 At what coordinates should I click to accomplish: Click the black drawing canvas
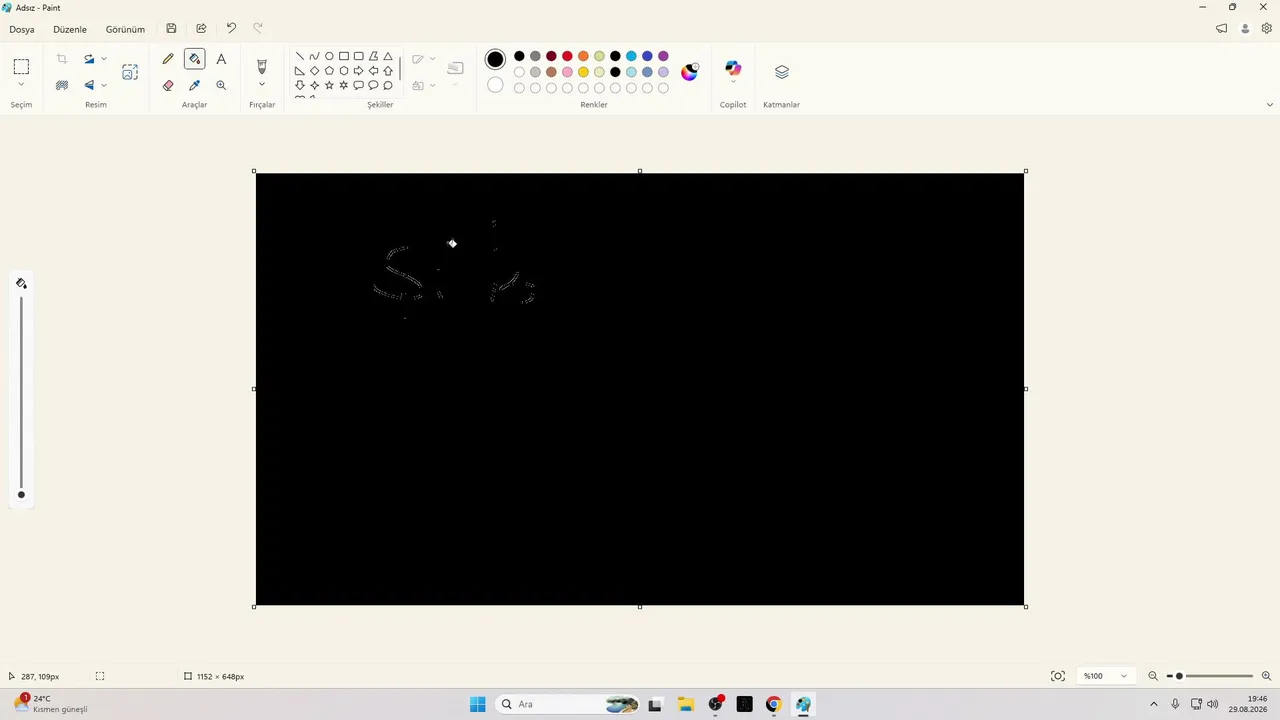[x=640, y=389]
